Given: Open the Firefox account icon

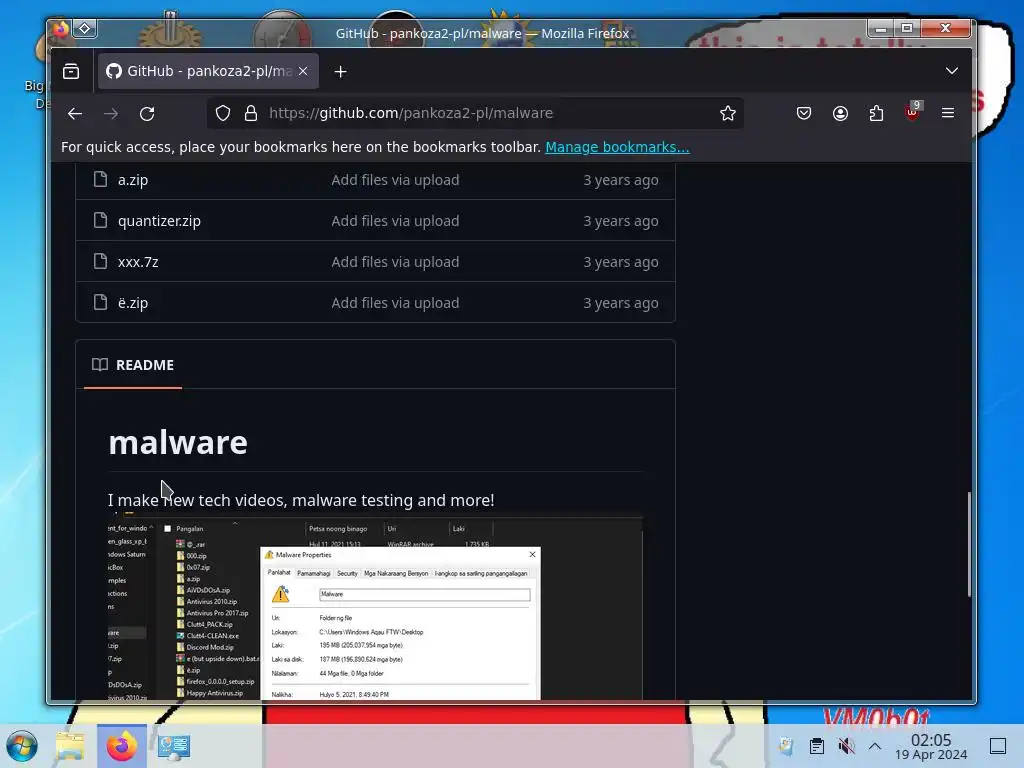Looking at the screenshot, I should pyautogui.click(x=840, y=113).
